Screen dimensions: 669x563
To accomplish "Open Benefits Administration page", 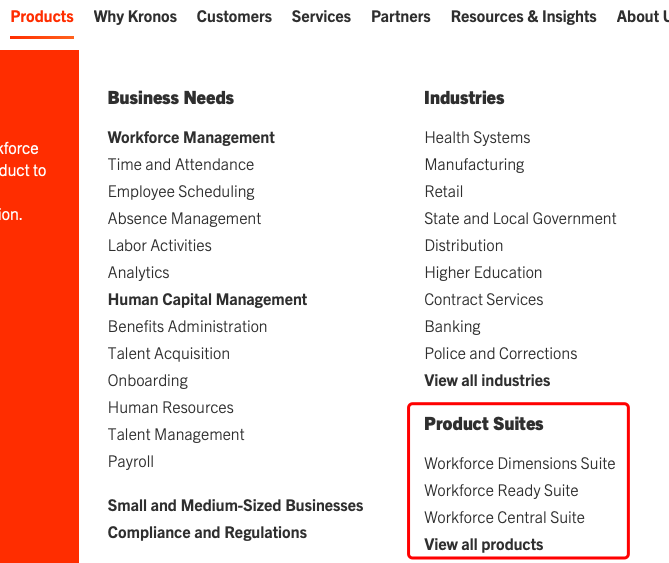I will (187, 327).
